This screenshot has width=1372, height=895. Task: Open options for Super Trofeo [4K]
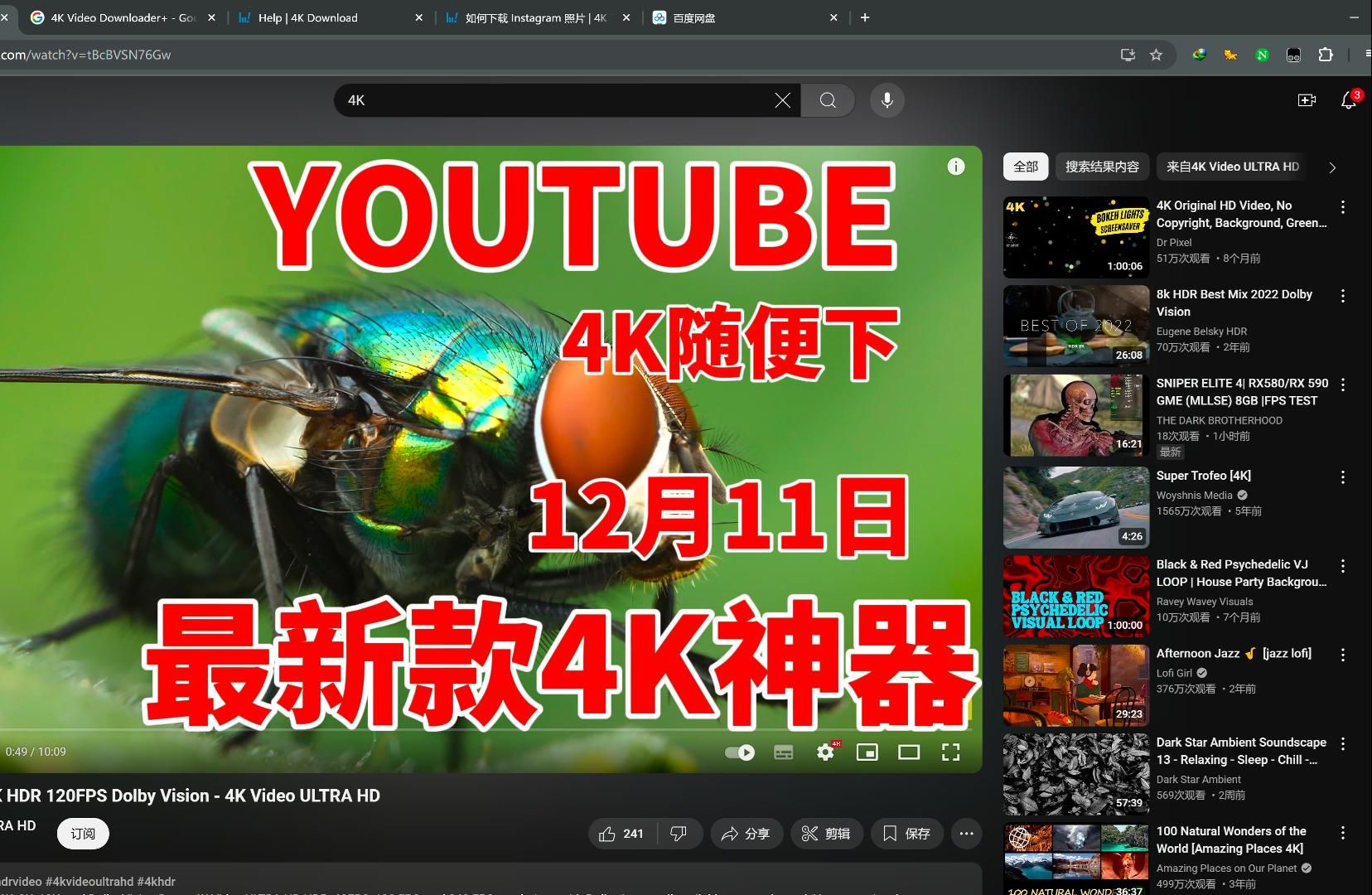[x=1343, y=477]
